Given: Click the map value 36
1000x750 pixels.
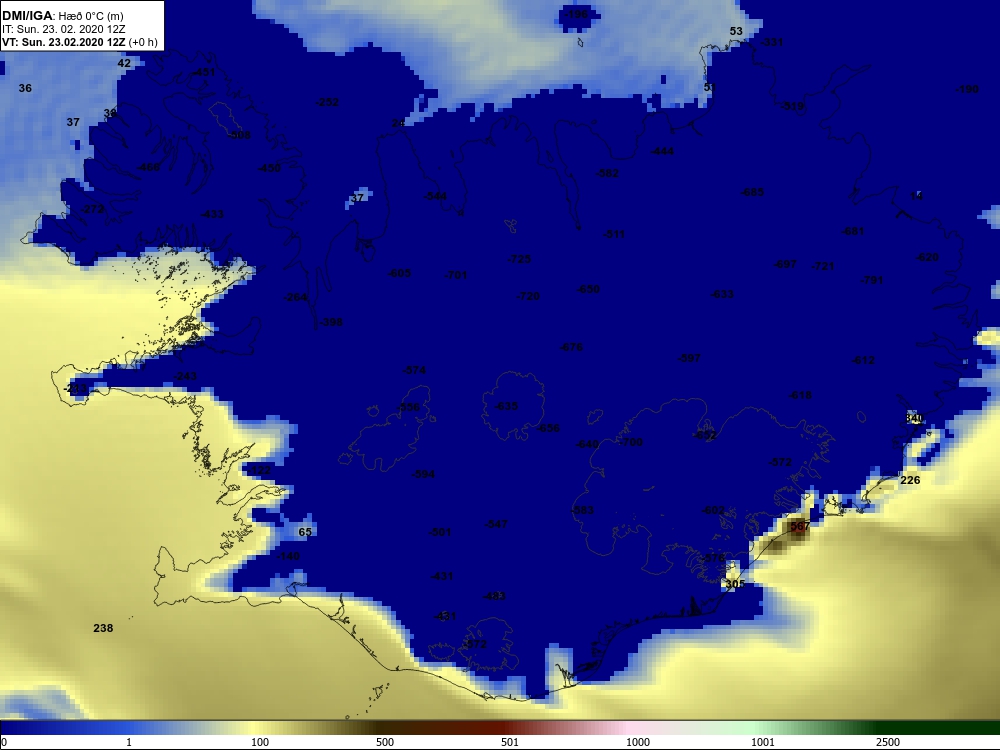Looking at the screenshot, I should 25,88.
